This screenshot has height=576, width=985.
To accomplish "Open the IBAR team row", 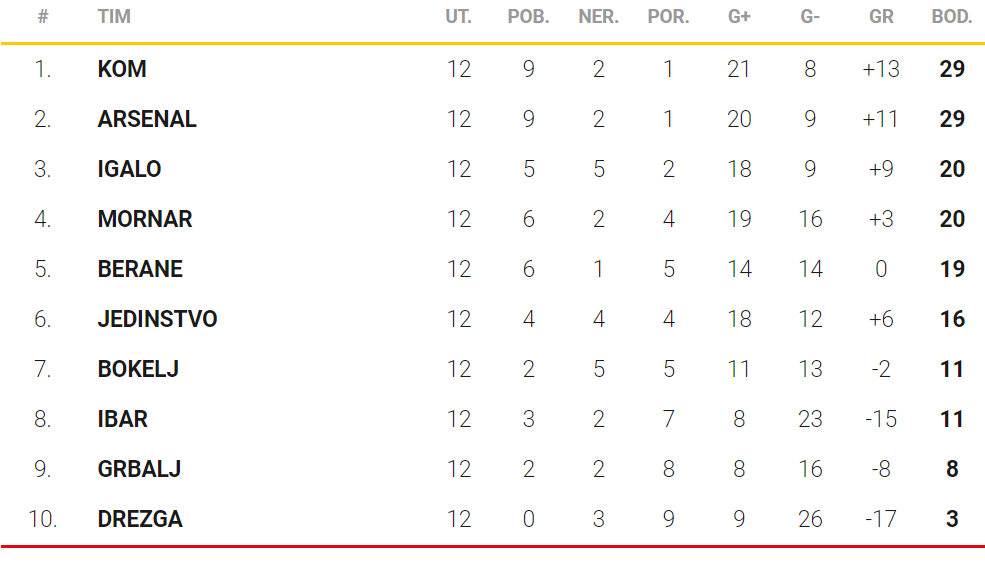I will coord(122,419).
